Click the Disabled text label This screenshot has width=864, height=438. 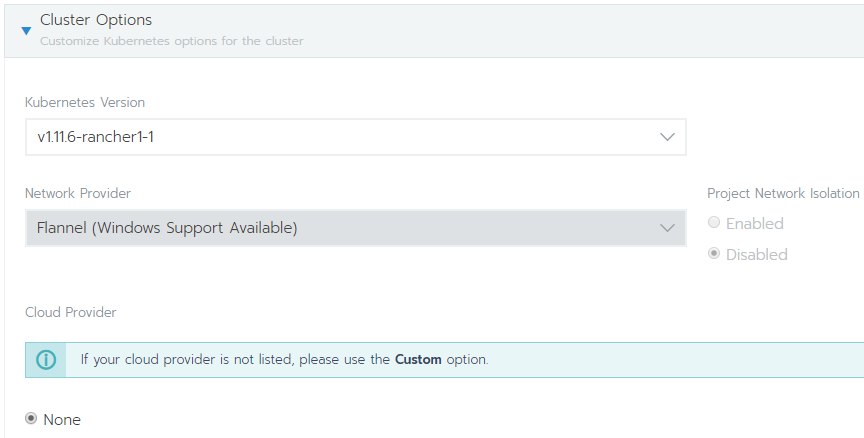757,255
